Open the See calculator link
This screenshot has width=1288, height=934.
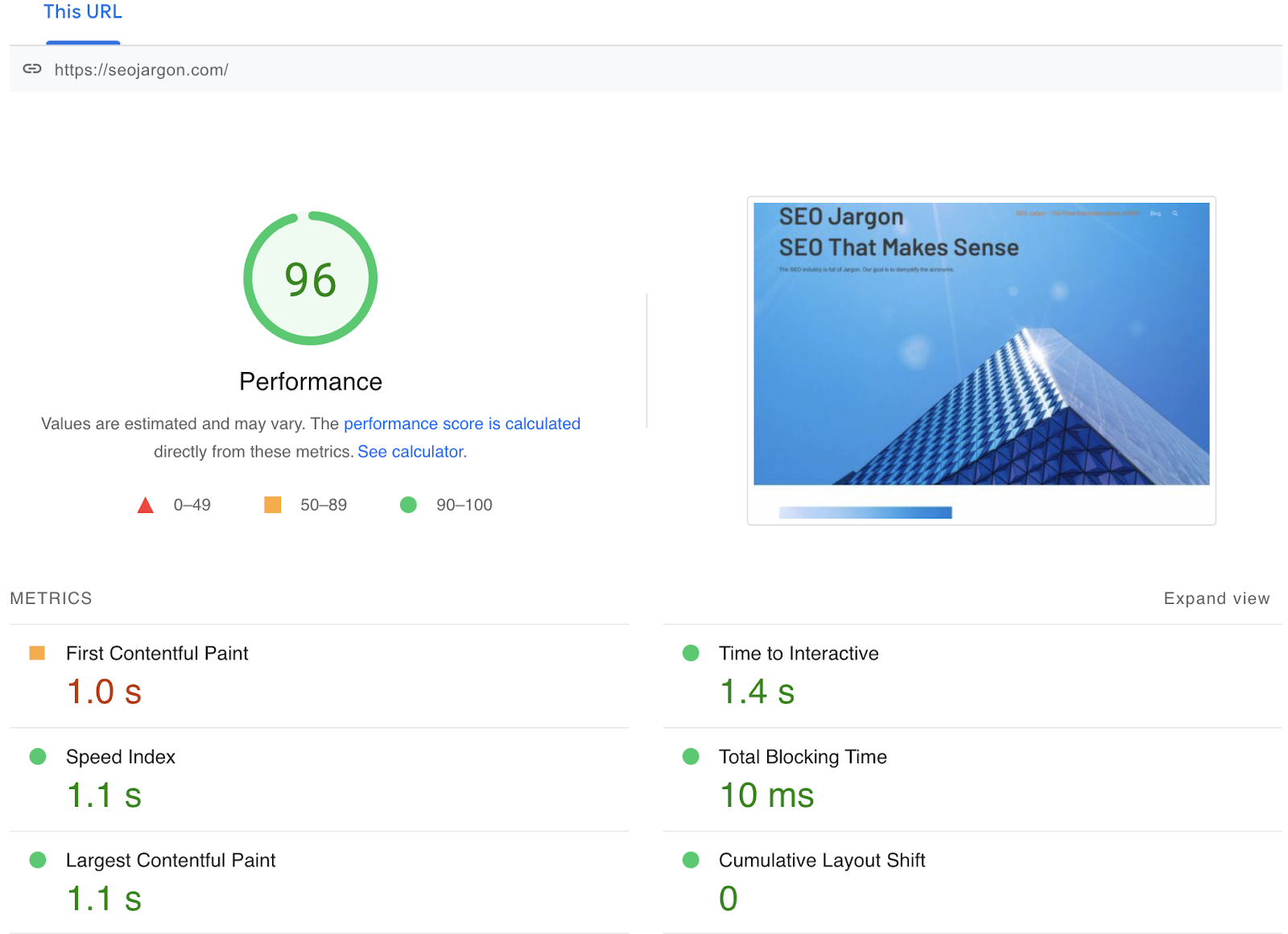click(412, 452)
